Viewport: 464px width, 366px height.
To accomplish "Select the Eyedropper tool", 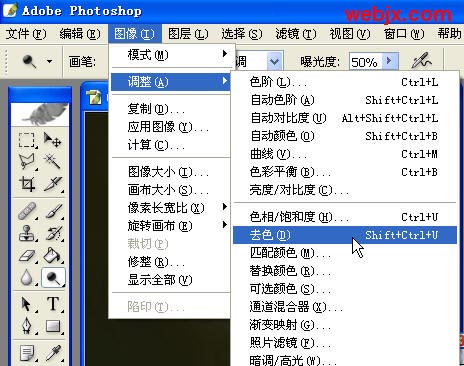I will (52, 353).
